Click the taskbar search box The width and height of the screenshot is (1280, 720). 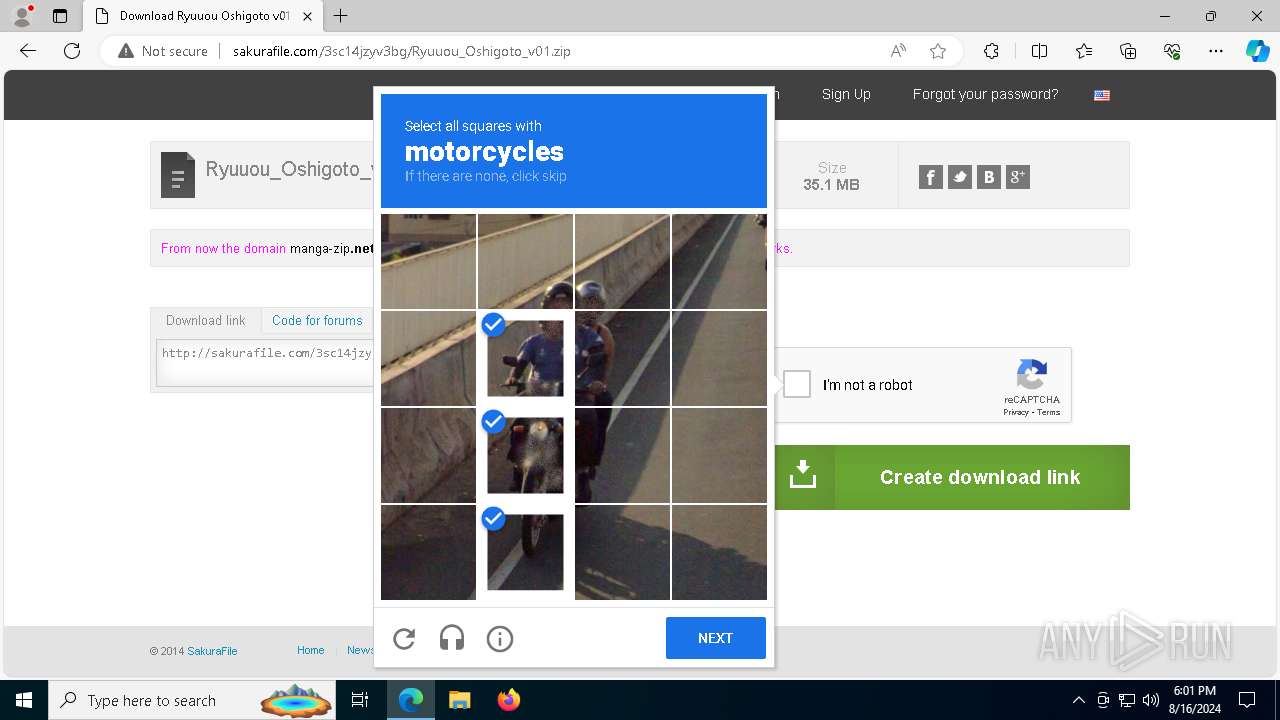click(192, 700)
